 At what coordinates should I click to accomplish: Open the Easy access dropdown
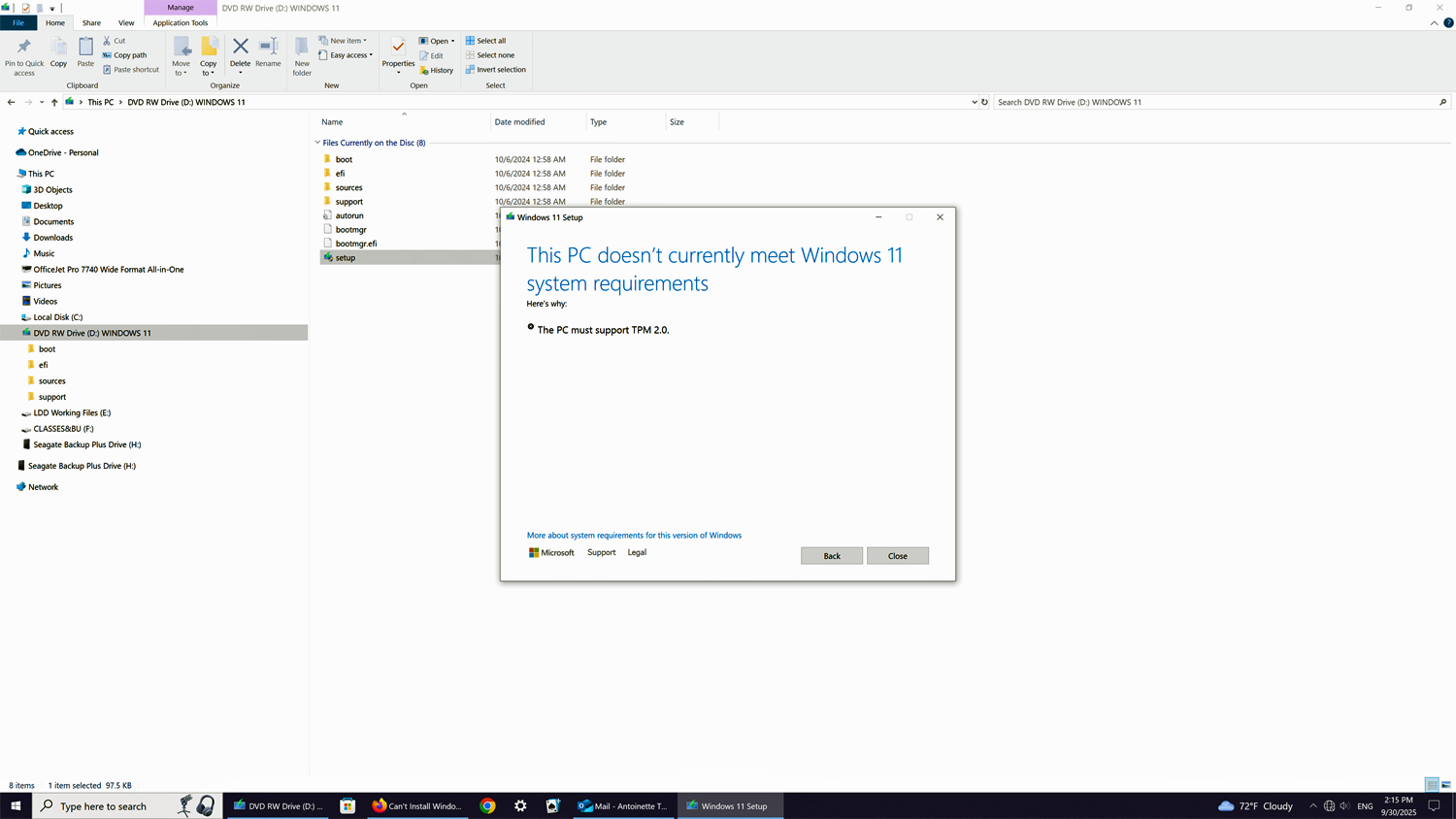coord(347,55)
